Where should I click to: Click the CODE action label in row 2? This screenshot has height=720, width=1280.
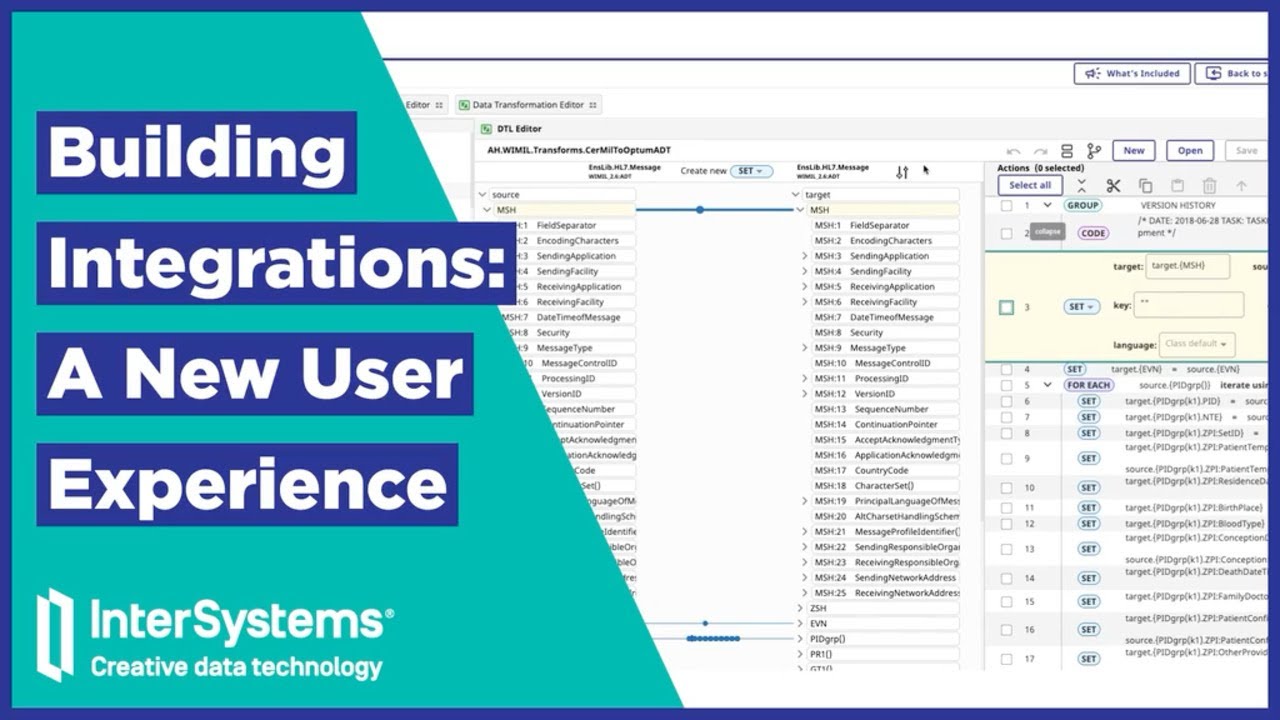tap(1093, 233)
